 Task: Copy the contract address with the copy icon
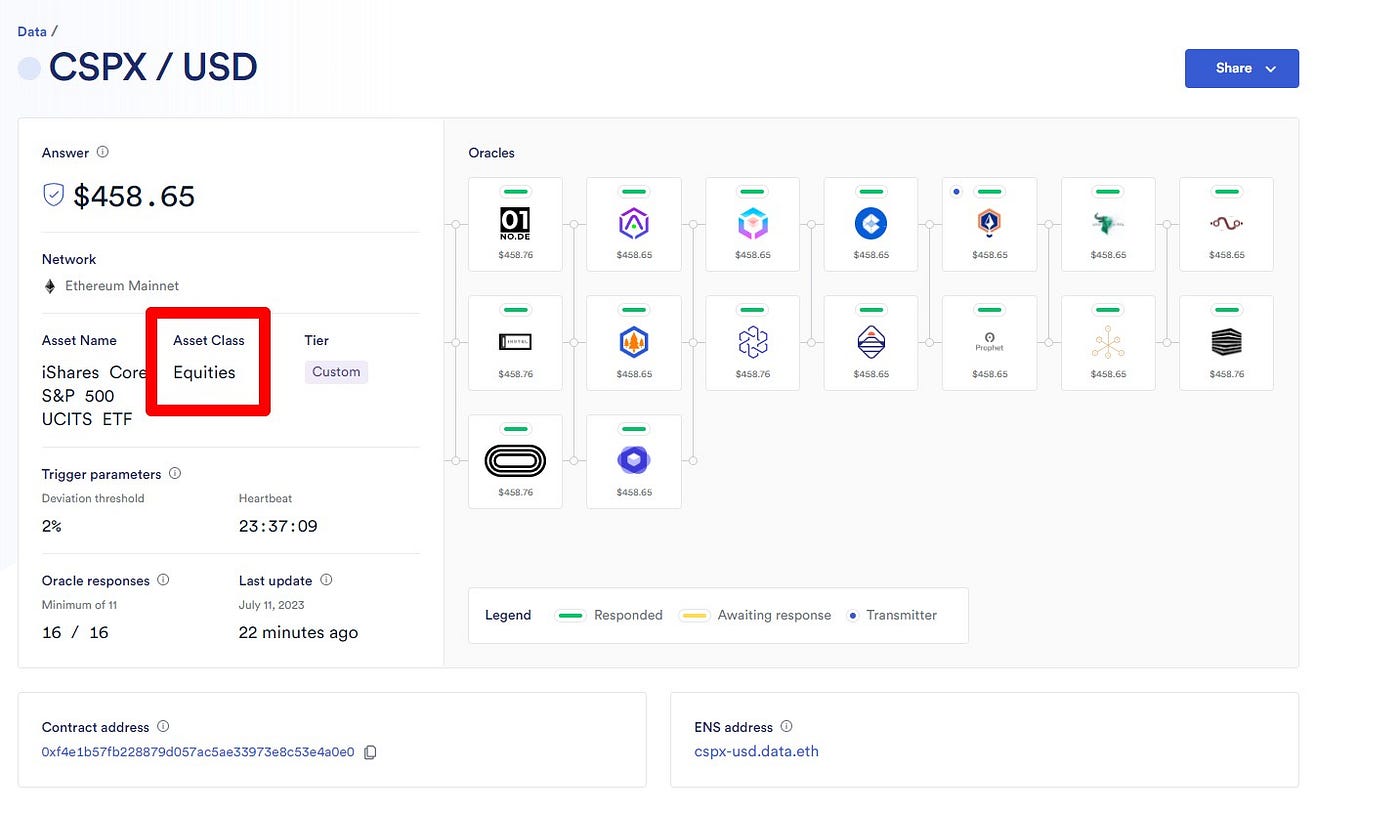pyautogui.click(x=370, y=752)
